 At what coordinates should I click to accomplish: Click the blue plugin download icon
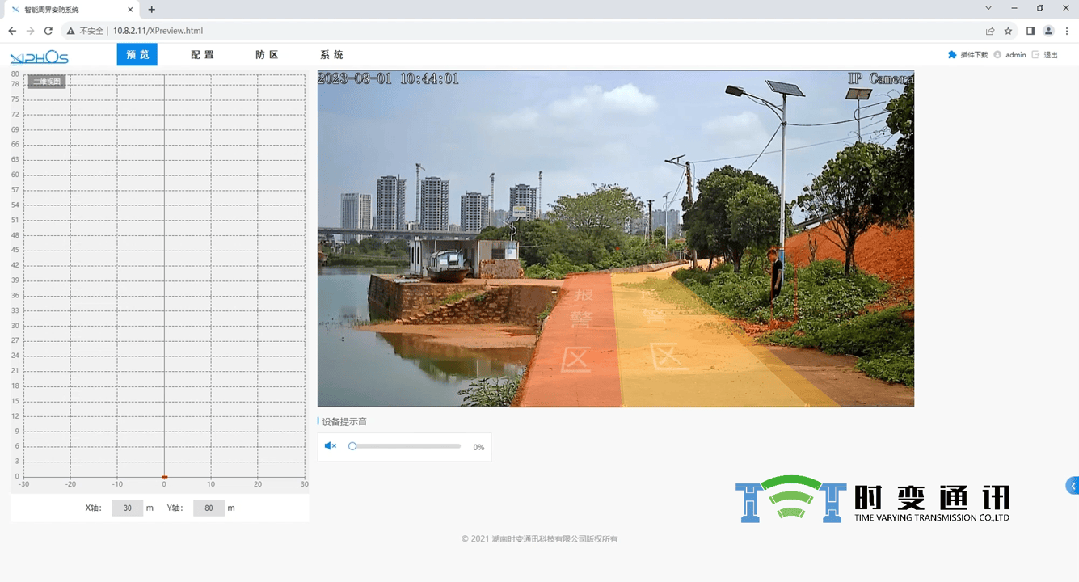pyautogui.click(x=952, y=55)
